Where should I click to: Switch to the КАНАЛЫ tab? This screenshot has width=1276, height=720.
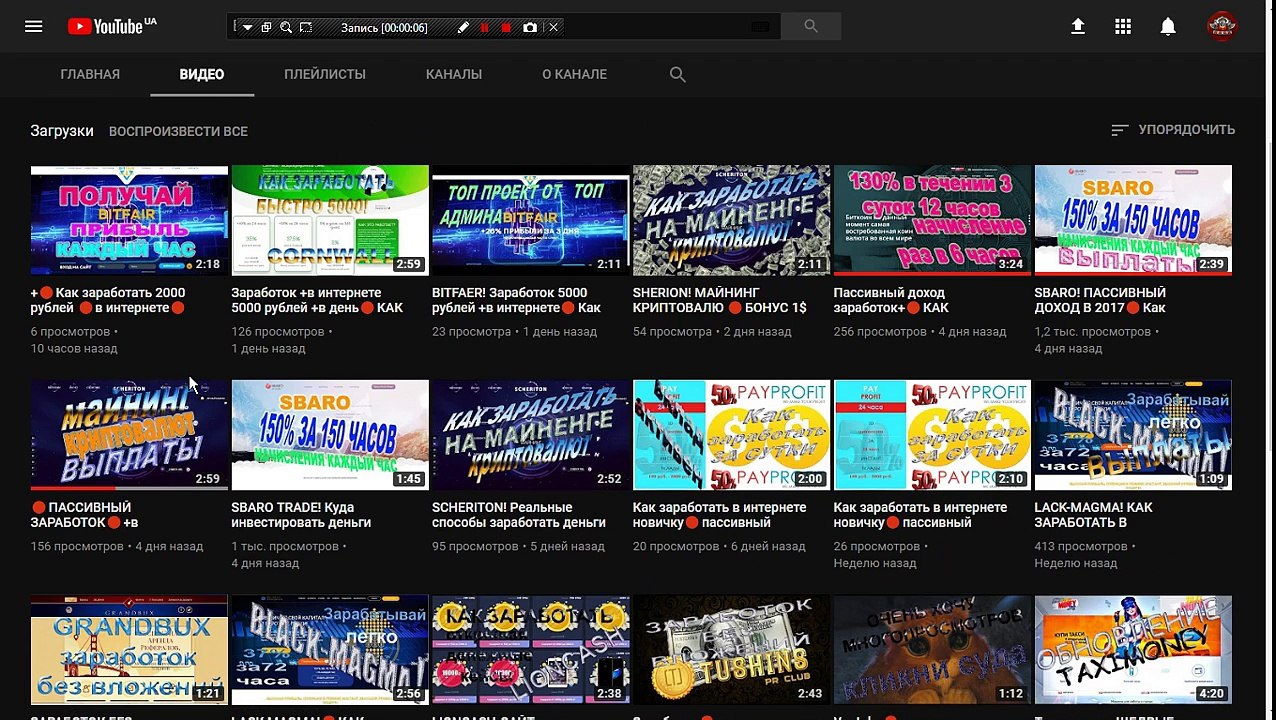pos(454,74)
